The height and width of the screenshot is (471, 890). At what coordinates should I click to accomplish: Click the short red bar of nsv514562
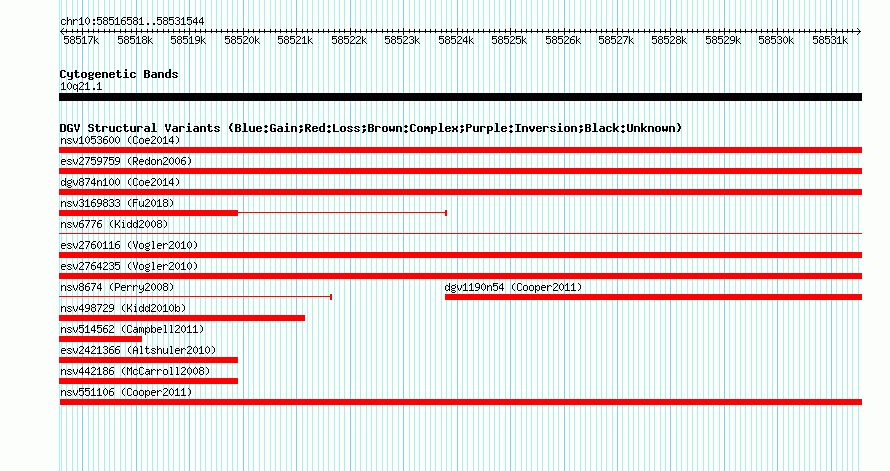(100, 339)
